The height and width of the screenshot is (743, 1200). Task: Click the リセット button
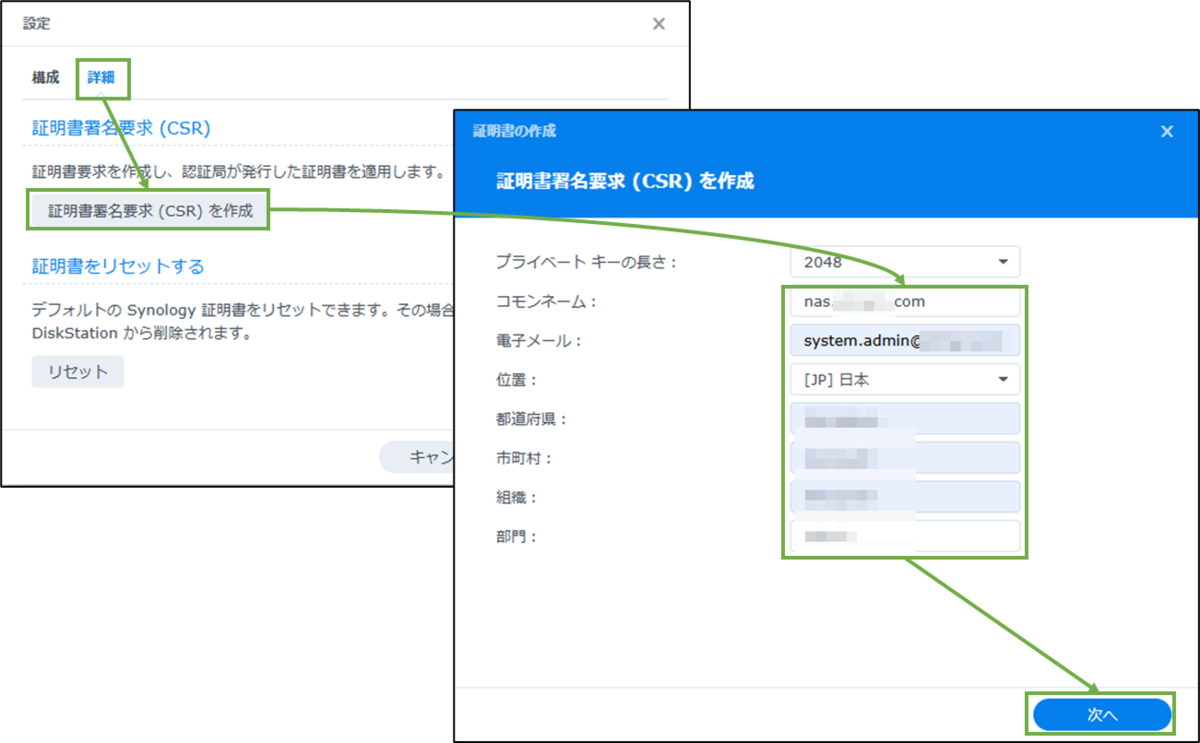[78, 372]
